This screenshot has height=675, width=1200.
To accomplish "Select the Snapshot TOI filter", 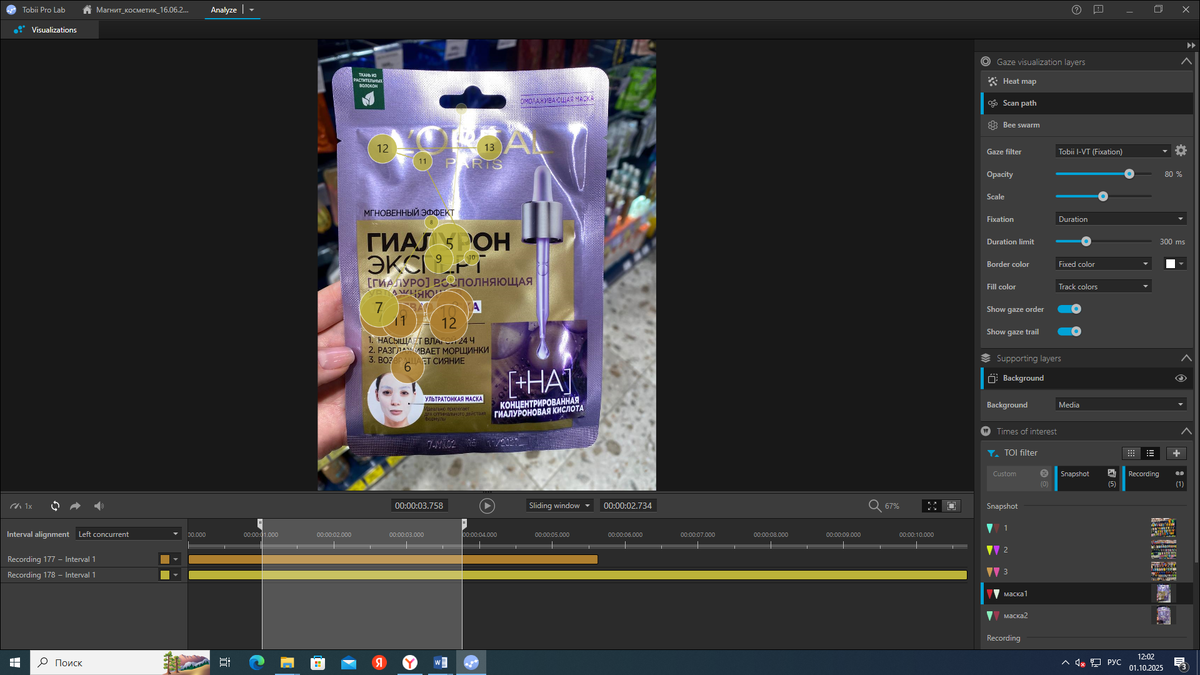I will 1087,478.
